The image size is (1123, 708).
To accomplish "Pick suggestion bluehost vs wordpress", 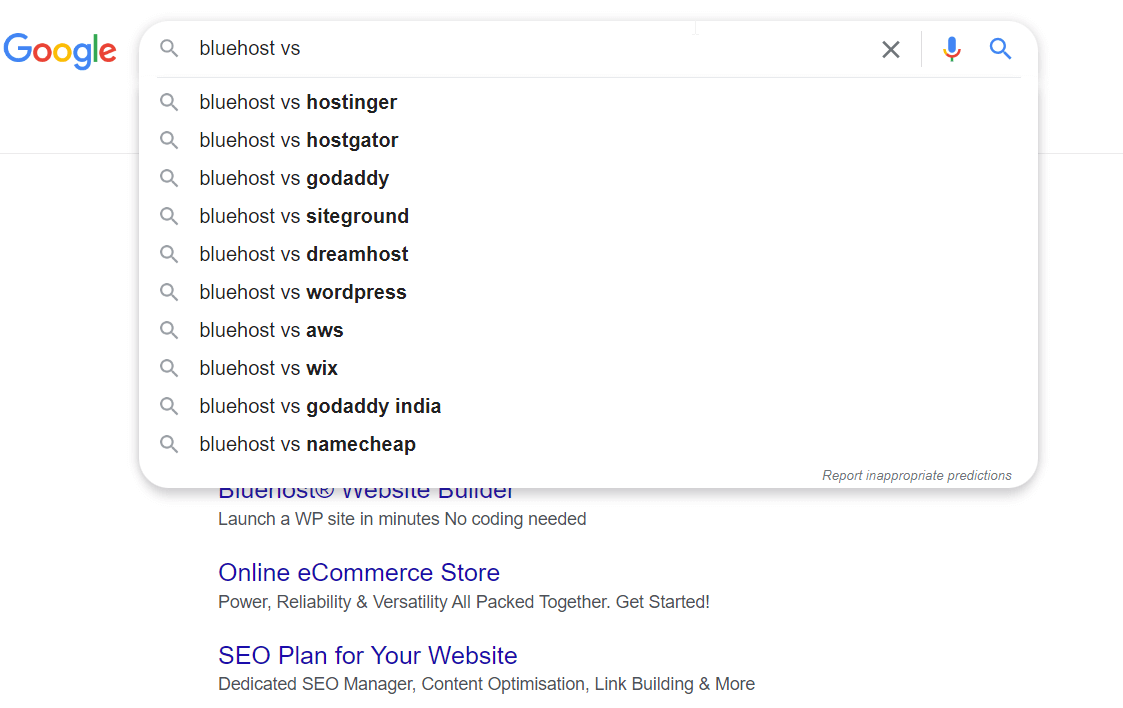I will [588, 292].
